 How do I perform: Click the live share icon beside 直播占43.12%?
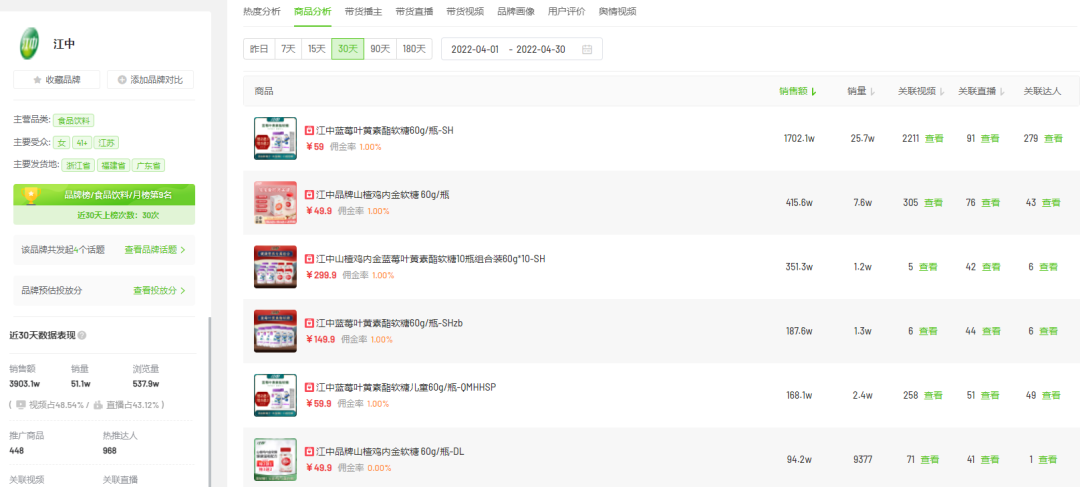tap(98, 404)
